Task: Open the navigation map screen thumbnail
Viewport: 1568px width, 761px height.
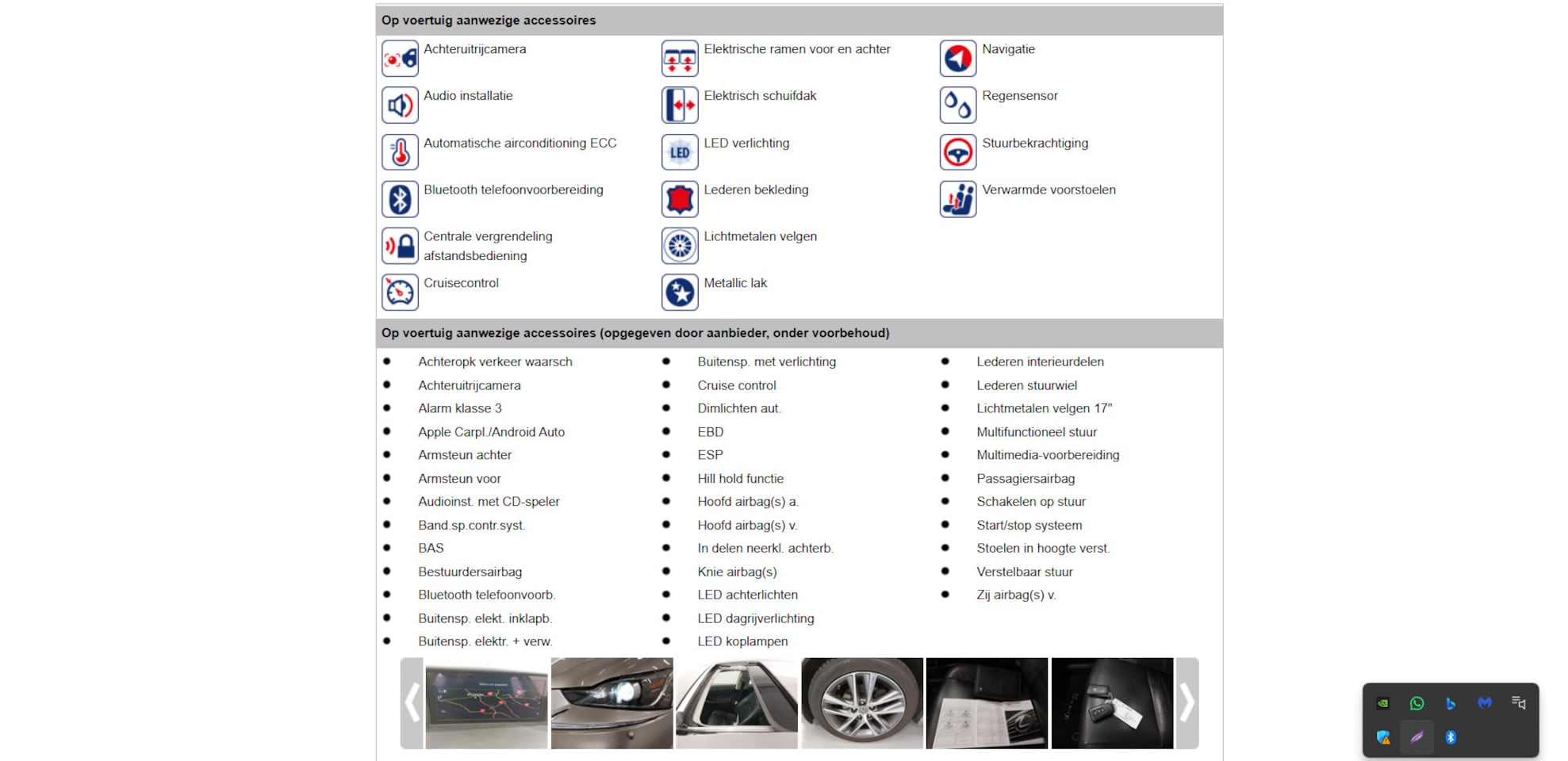Action: point(486,703)
